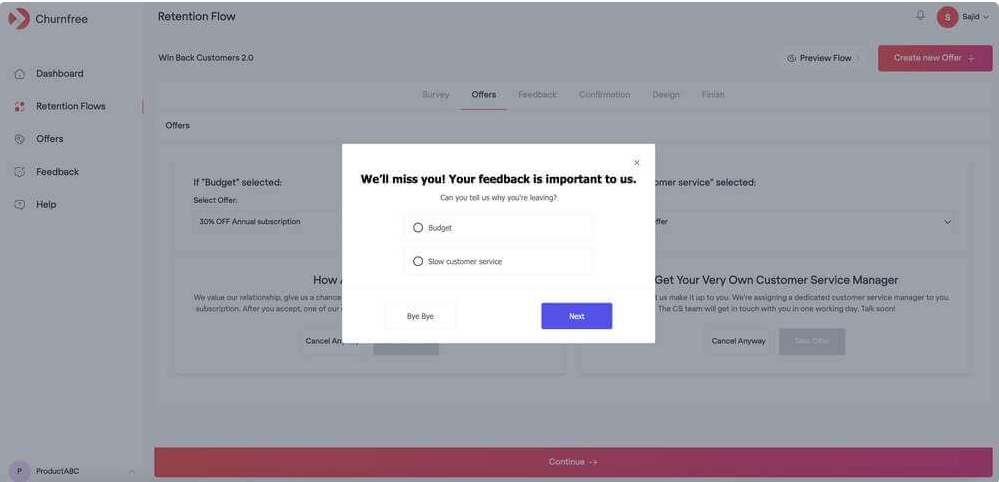Click the Retention Flows sidebar icon
The height and width of the screenshot is (482, 999).
point(20,106)
